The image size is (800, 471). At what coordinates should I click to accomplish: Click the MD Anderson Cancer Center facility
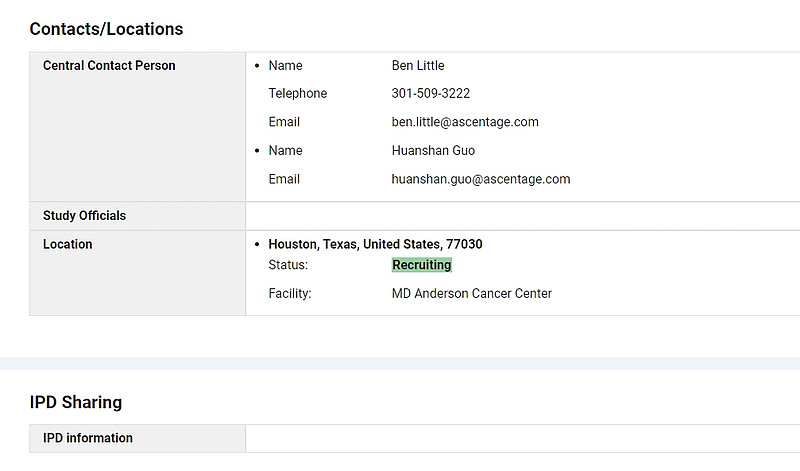point(471,293)
